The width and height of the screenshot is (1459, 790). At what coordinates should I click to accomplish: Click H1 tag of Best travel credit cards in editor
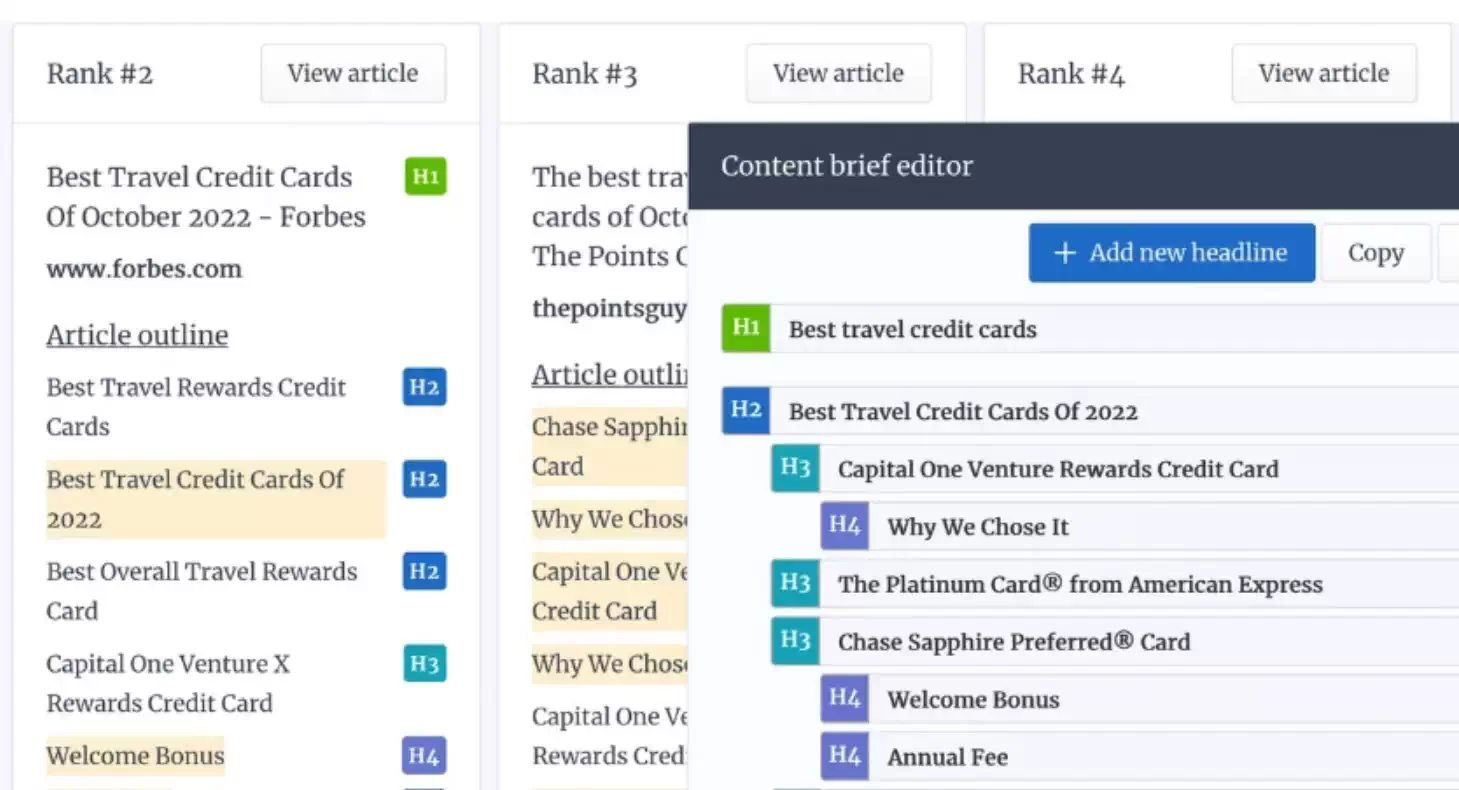point(746,329)
